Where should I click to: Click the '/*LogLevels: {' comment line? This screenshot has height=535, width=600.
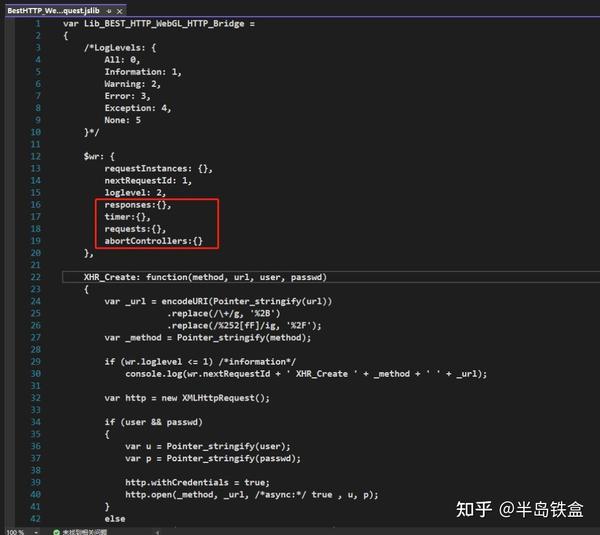[120, 48]
